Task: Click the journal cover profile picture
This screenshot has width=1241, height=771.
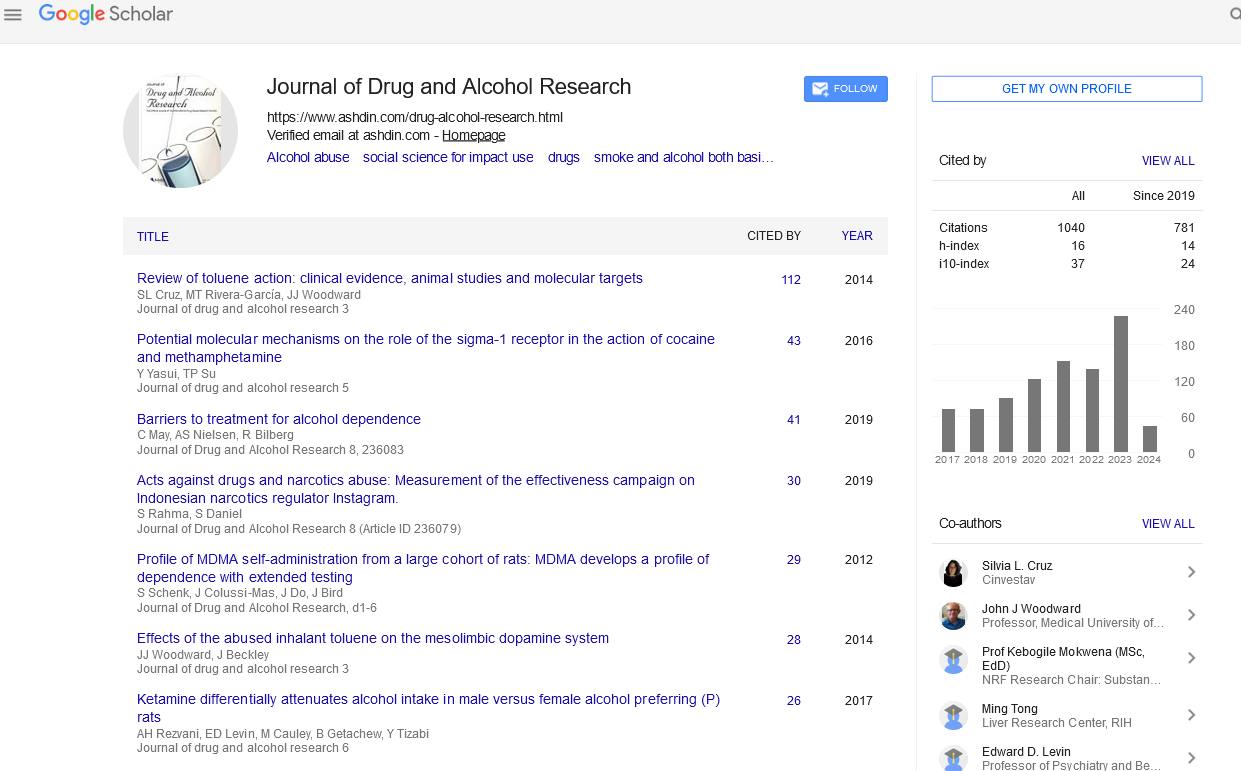Action: point(180,131)
